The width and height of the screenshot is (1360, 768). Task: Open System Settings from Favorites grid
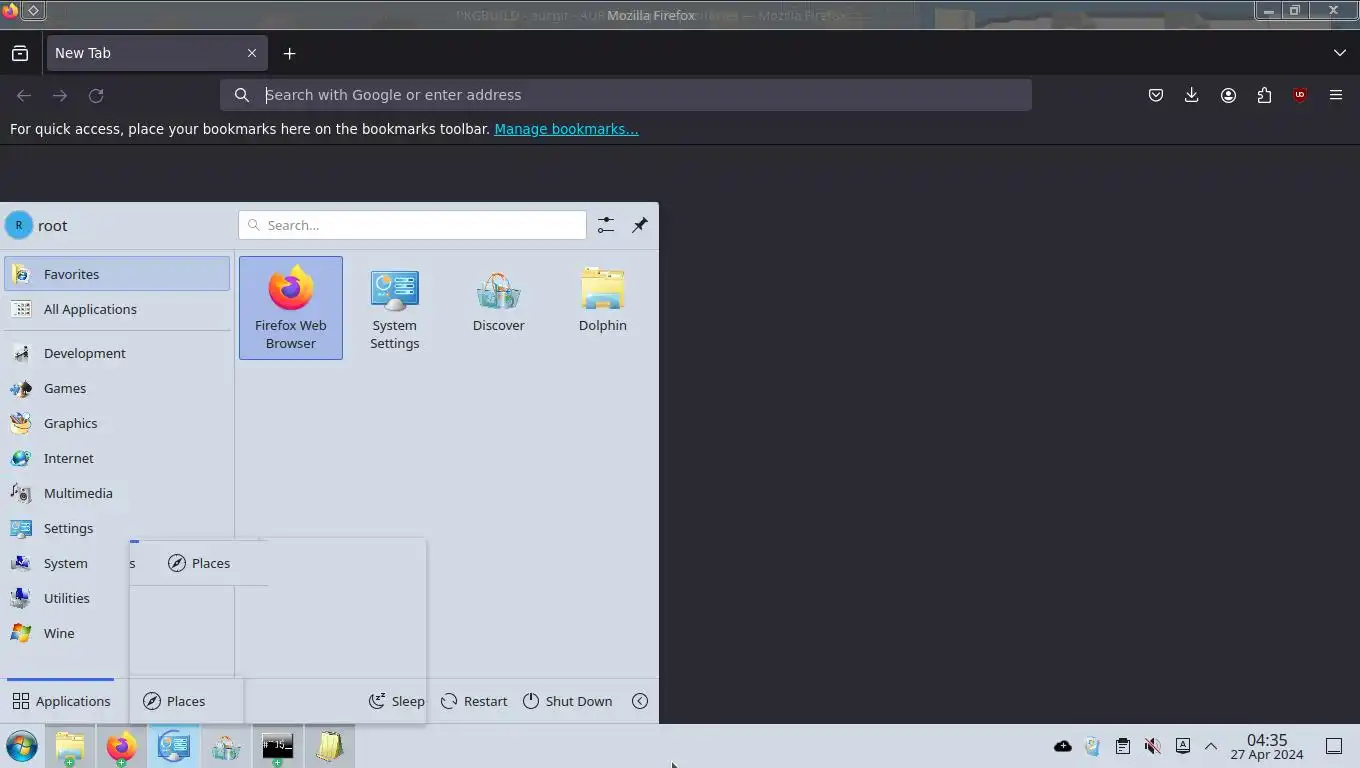click(394, 308)
